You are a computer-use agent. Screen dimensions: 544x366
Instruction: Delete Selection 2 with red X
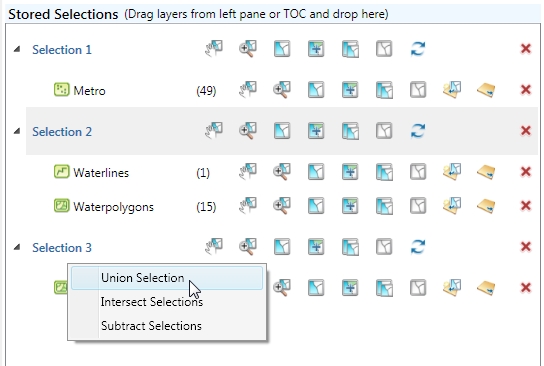point(526,131)
